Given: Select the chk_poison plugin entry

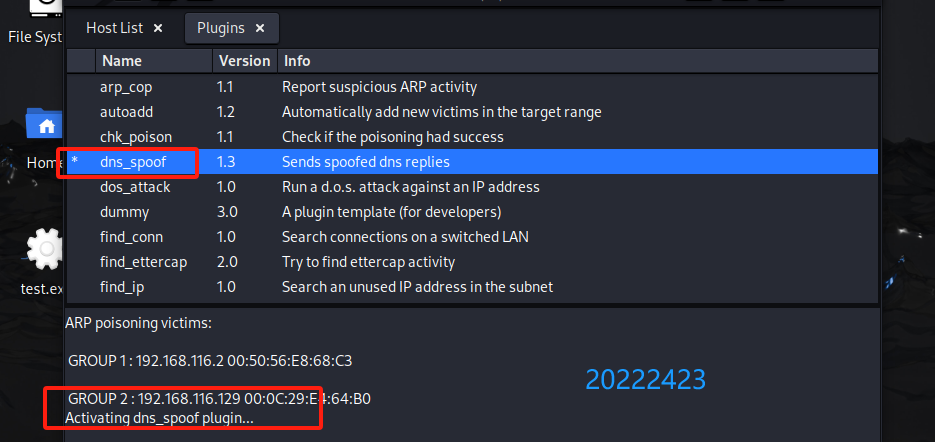Looking at the screenshot, I should [136, 137].
